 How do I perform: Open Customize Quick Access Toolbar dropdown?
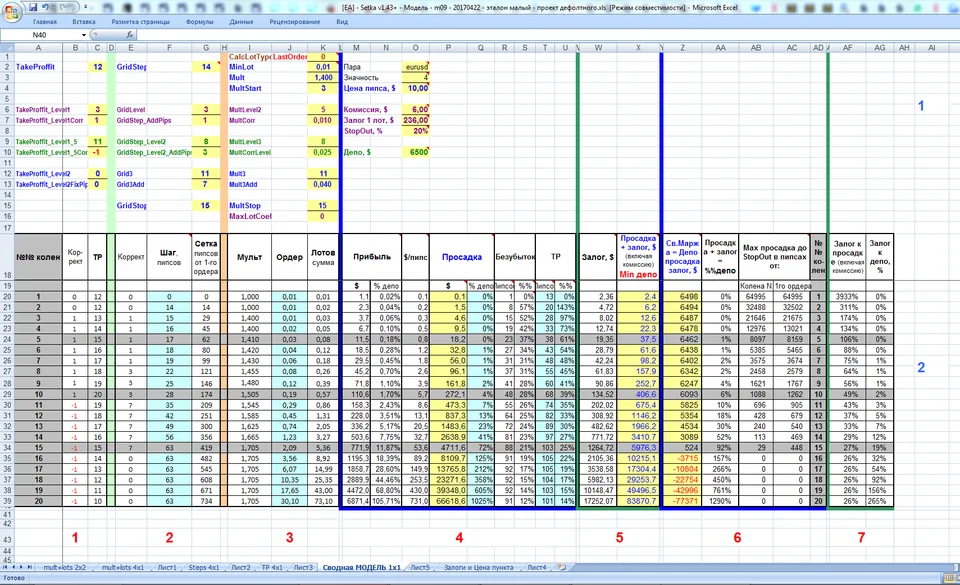click(86, 7)
